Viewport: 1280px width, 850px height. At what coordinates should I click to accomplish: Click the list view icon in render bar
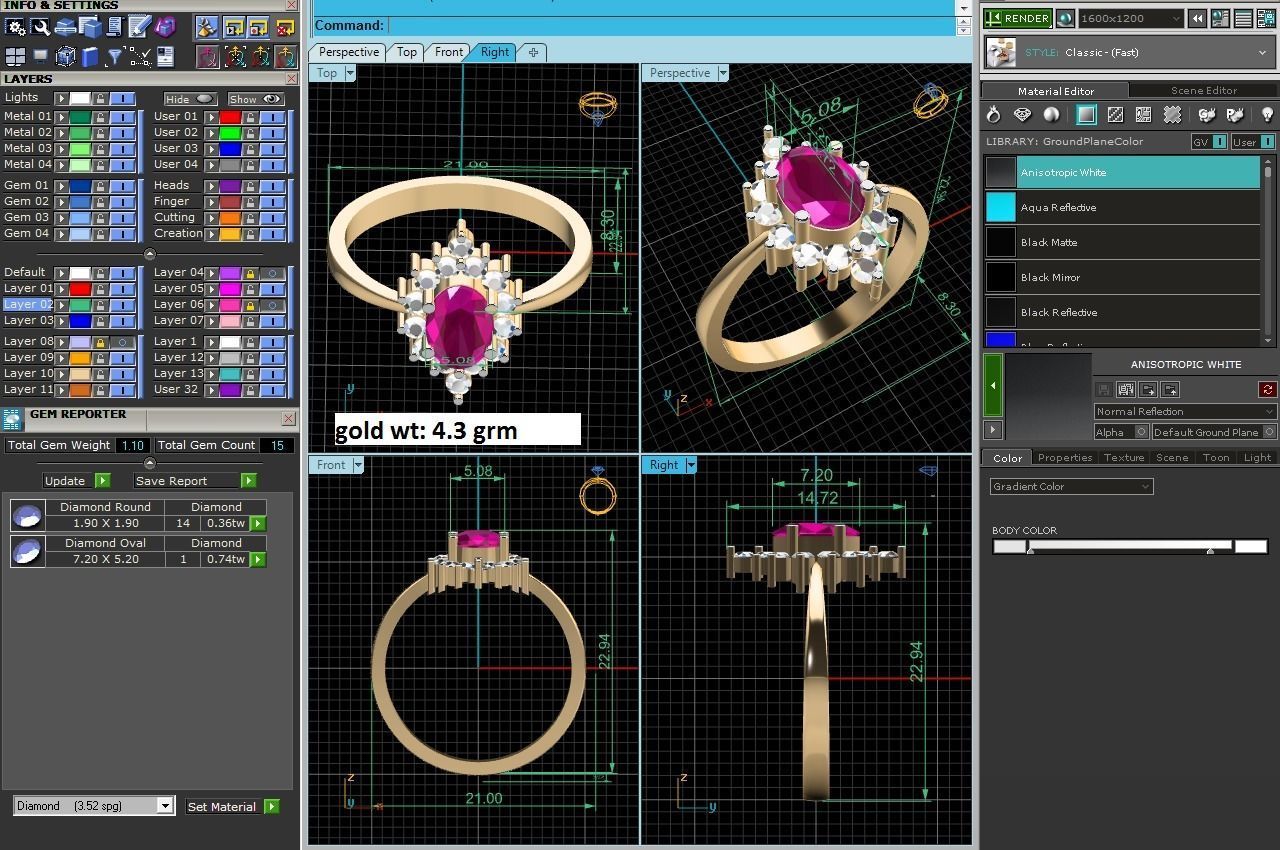point(1243,18)
